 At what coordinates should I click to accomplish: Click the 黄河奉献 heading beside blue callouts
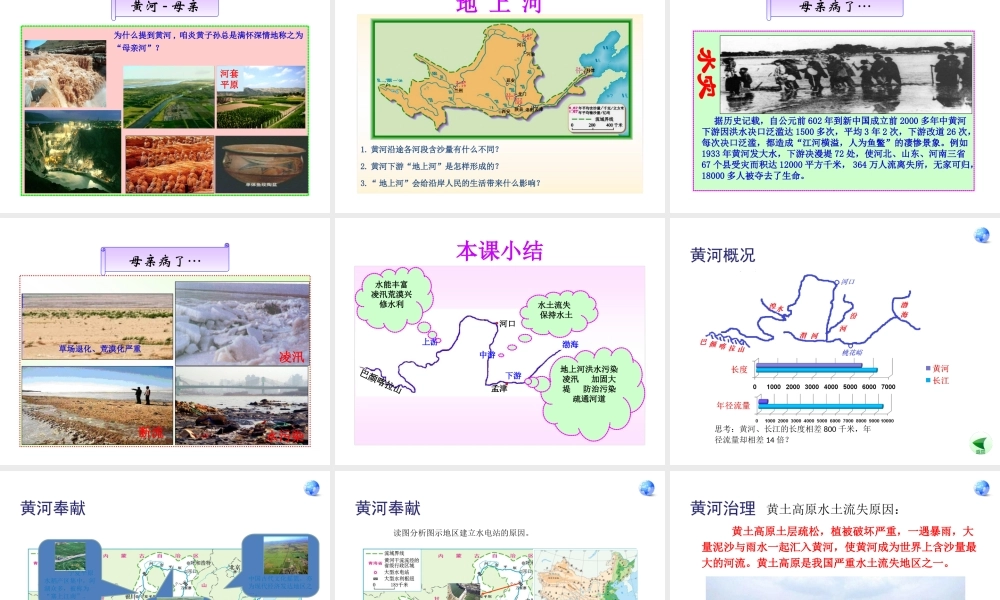53,508
